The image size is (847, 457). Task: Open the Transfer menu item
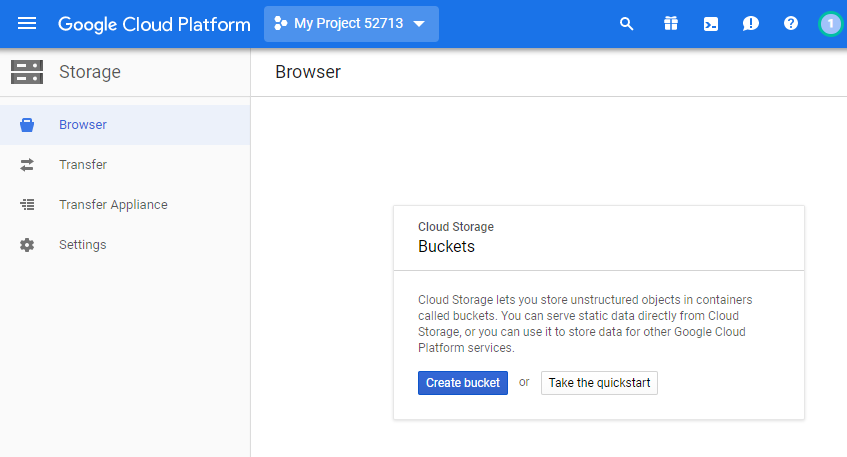(x=83, y=165)
